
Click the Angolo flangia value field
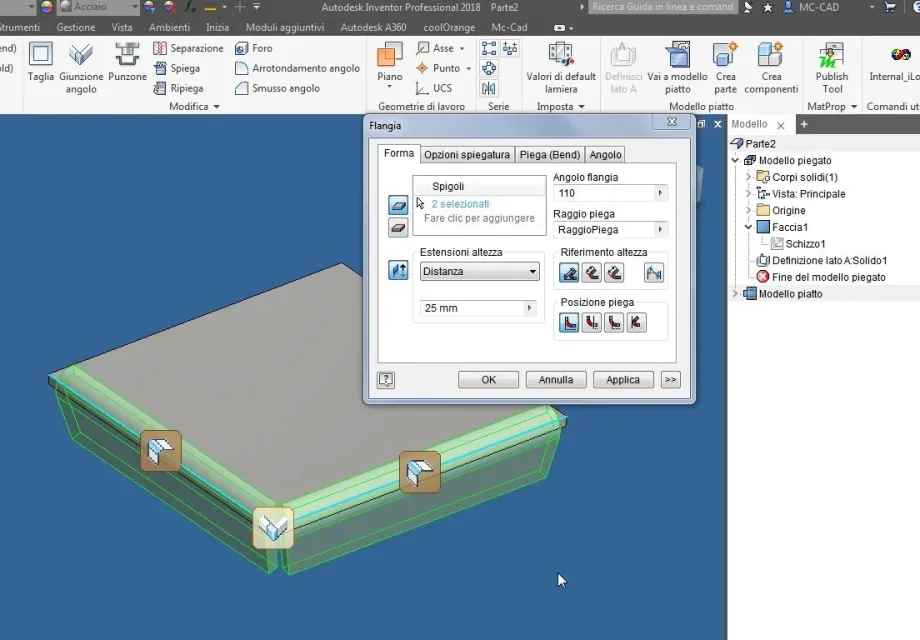click(x=610, y=193)
